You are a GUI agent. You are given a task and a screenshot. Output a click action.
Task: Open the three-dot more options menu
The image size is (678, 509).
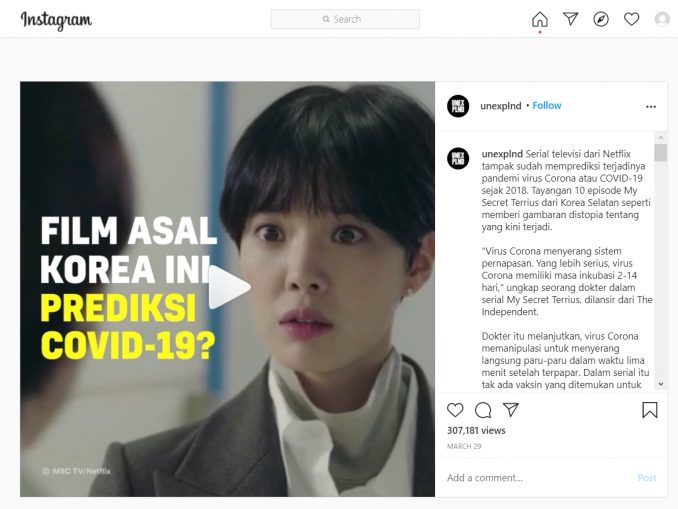pyautogui.click(x=651, y=106)
